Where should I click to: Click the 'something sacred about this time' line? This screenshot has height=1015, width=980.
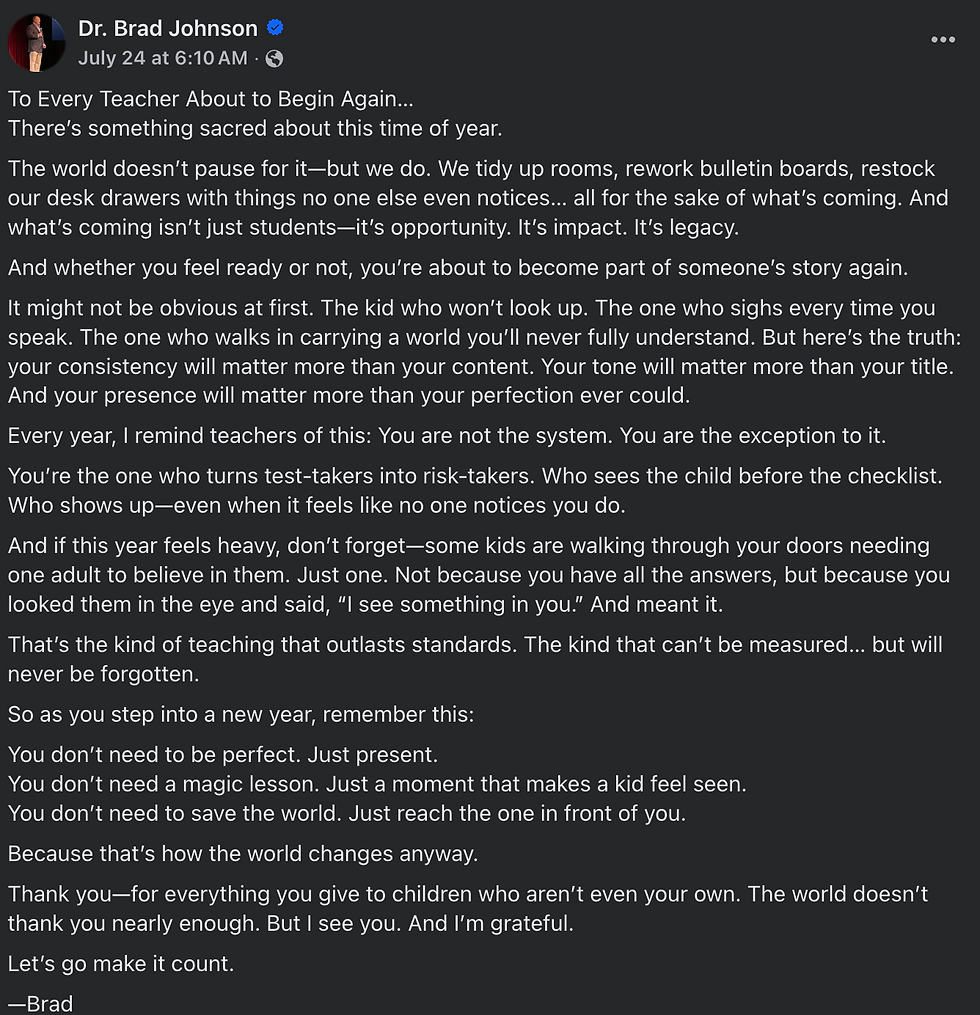[255, 128]
